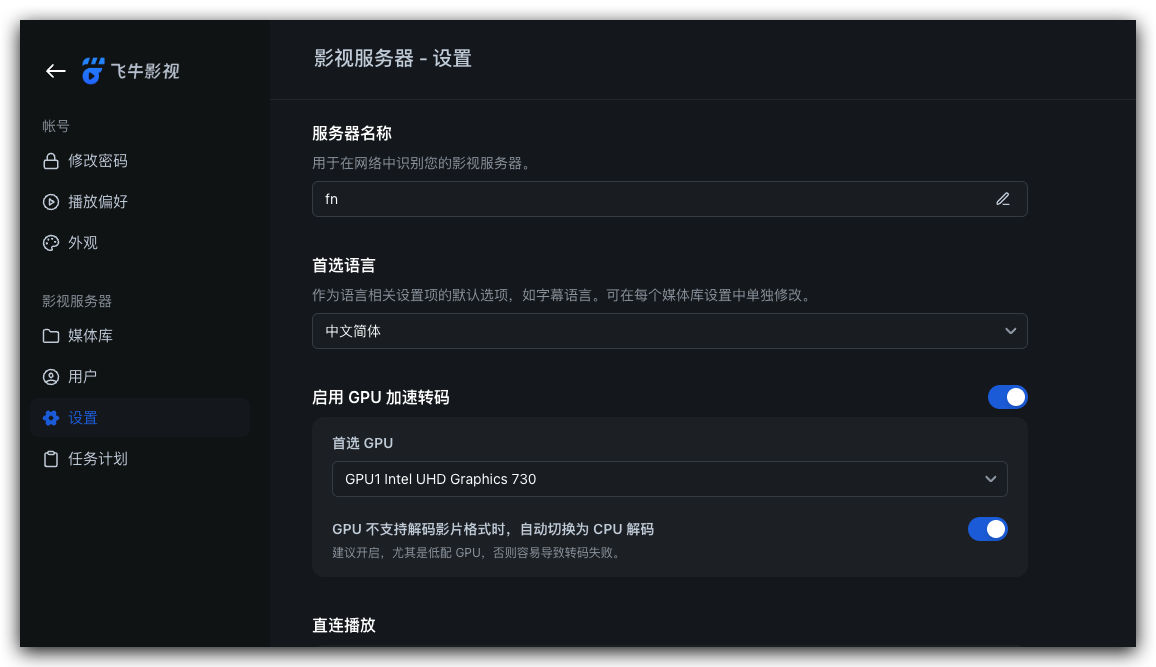Open the 首选语言 dropdown
This screenshot has height=667, width=1156.
click(669, 331)
